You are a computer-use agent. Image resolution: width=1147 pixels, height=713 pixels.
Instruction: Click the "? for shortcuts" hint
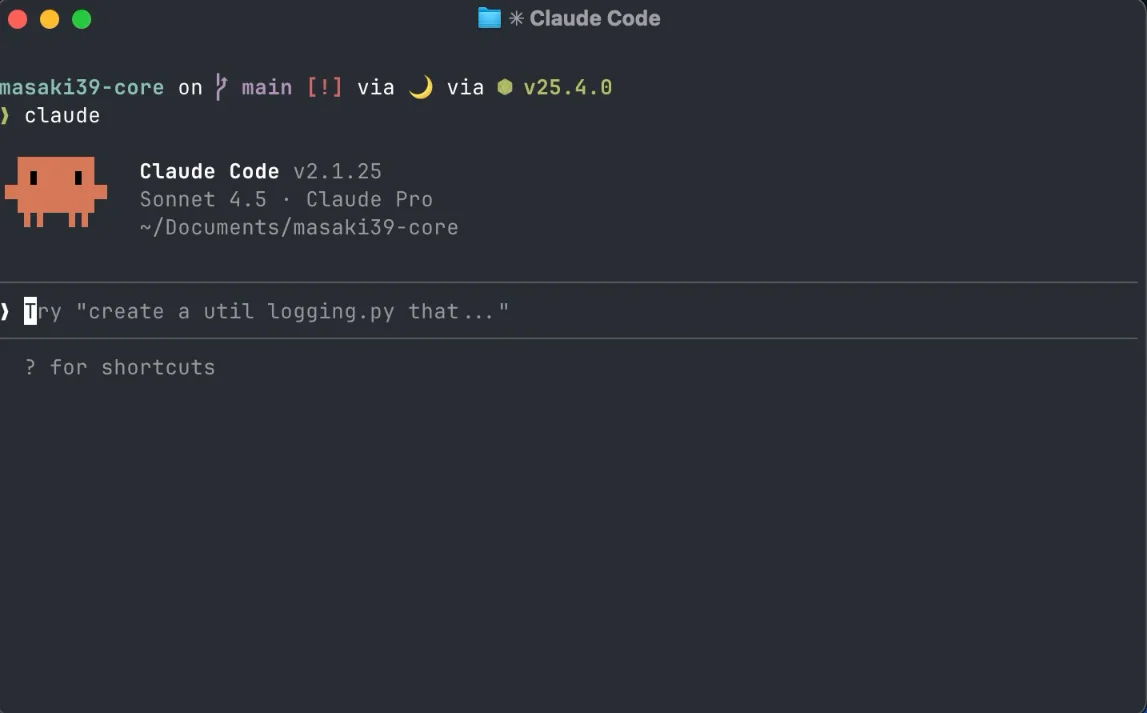tap(120, 368)
